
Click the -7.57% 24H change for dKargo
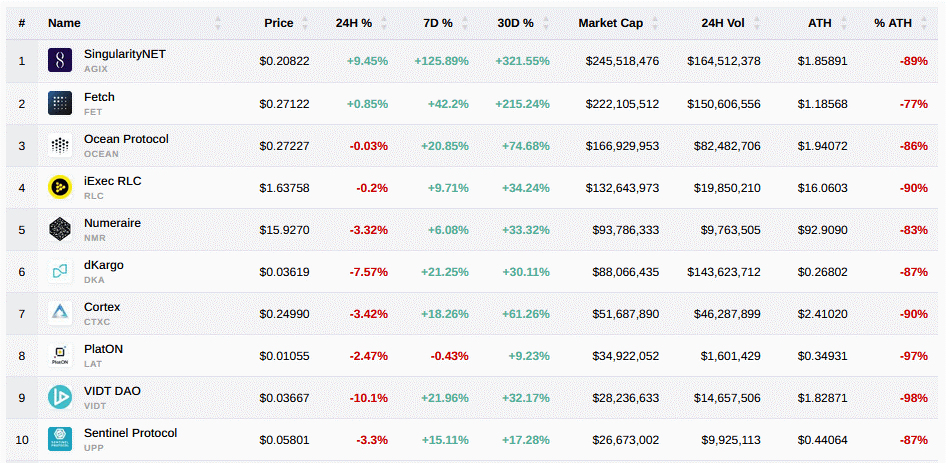(369, 272)
